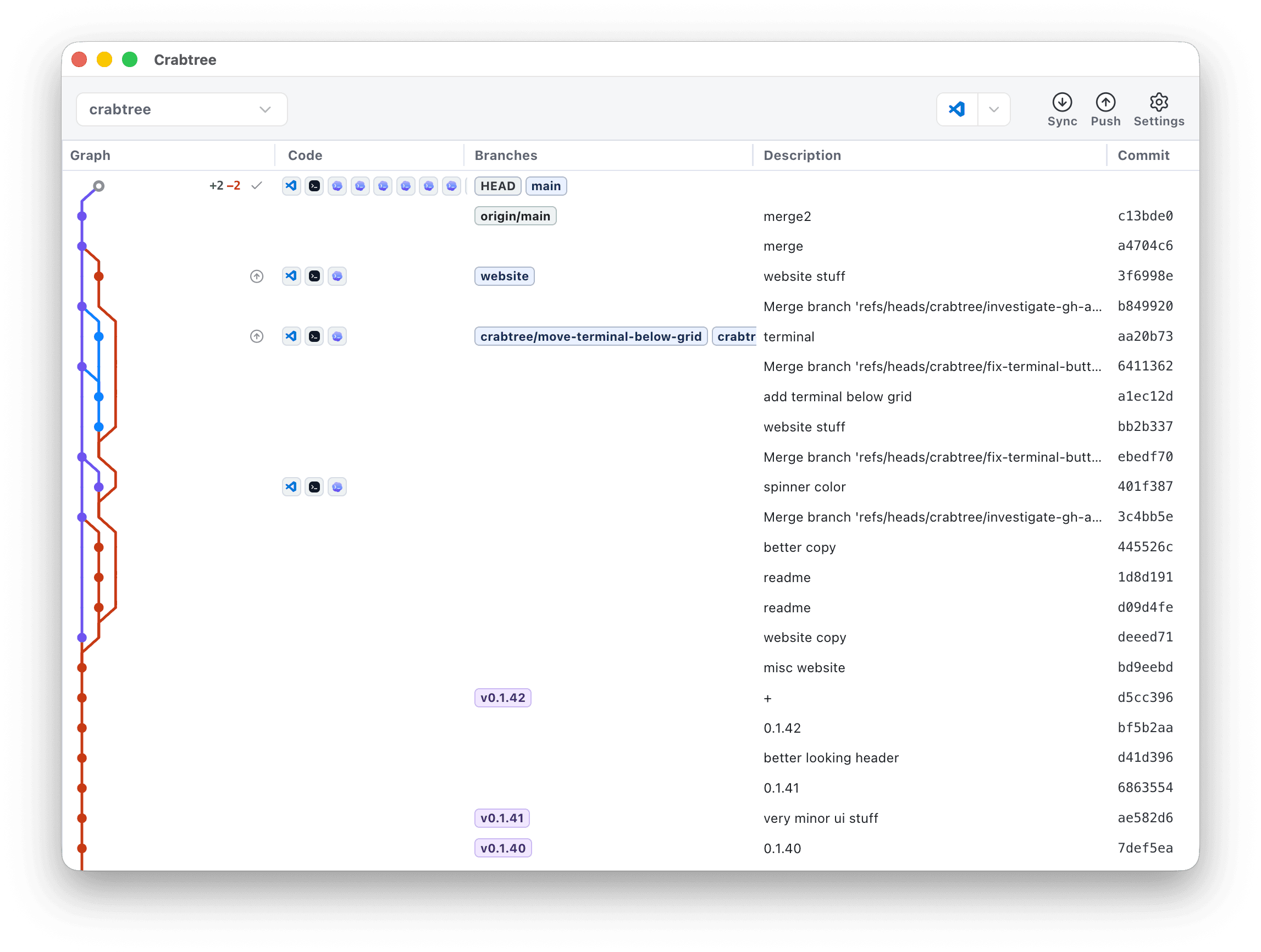Click the Push button in toolbar
Screen dimensions: 1261x952
point(1105,110)
